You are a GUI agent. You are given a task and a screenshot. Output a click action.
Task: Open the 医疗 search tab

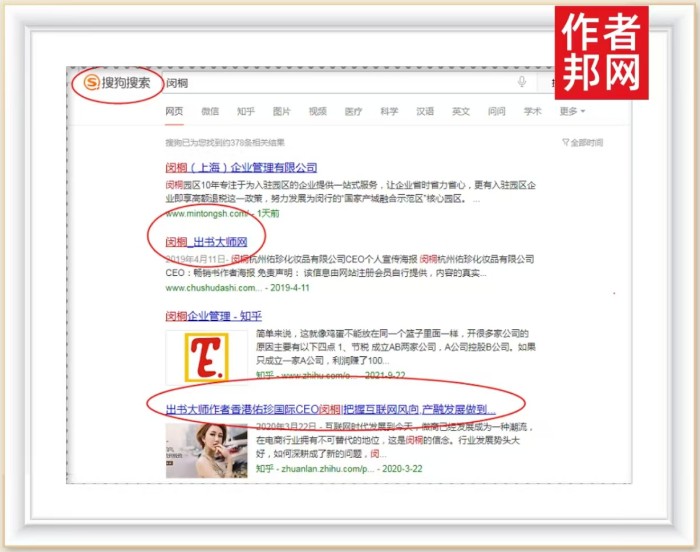point(353,112)
